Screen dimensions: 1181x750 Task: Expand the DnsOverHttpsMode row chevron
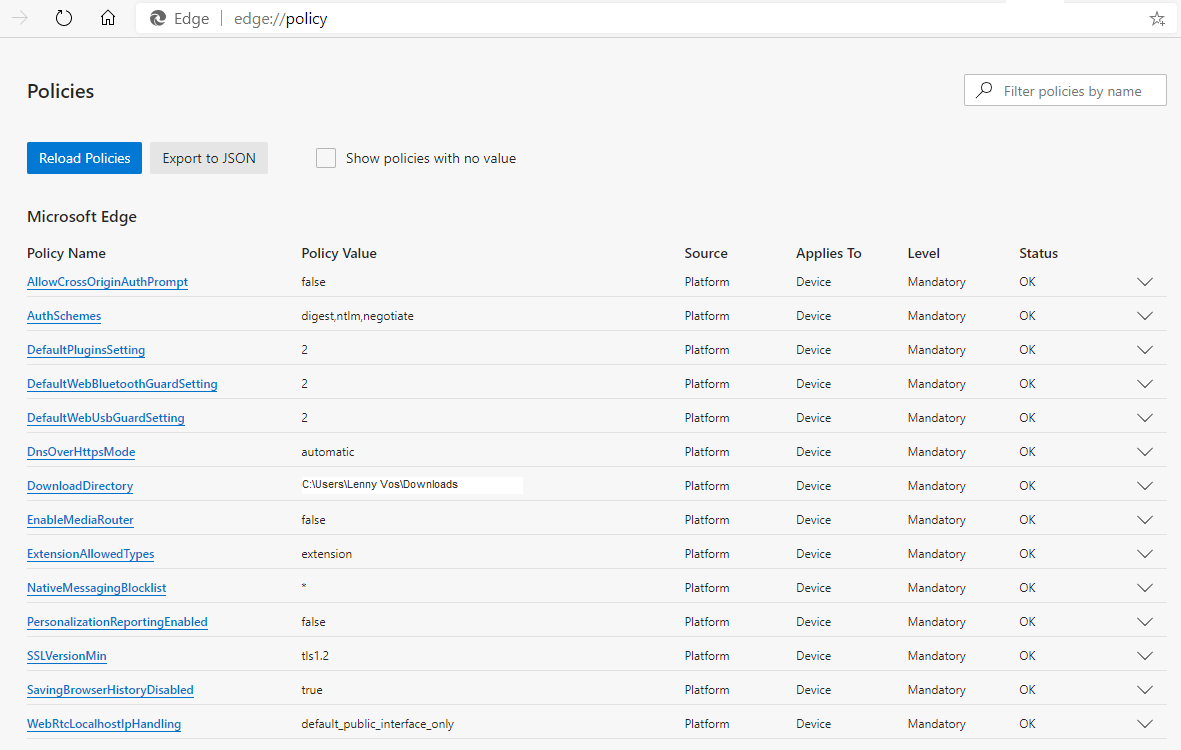coord(1145,452)
